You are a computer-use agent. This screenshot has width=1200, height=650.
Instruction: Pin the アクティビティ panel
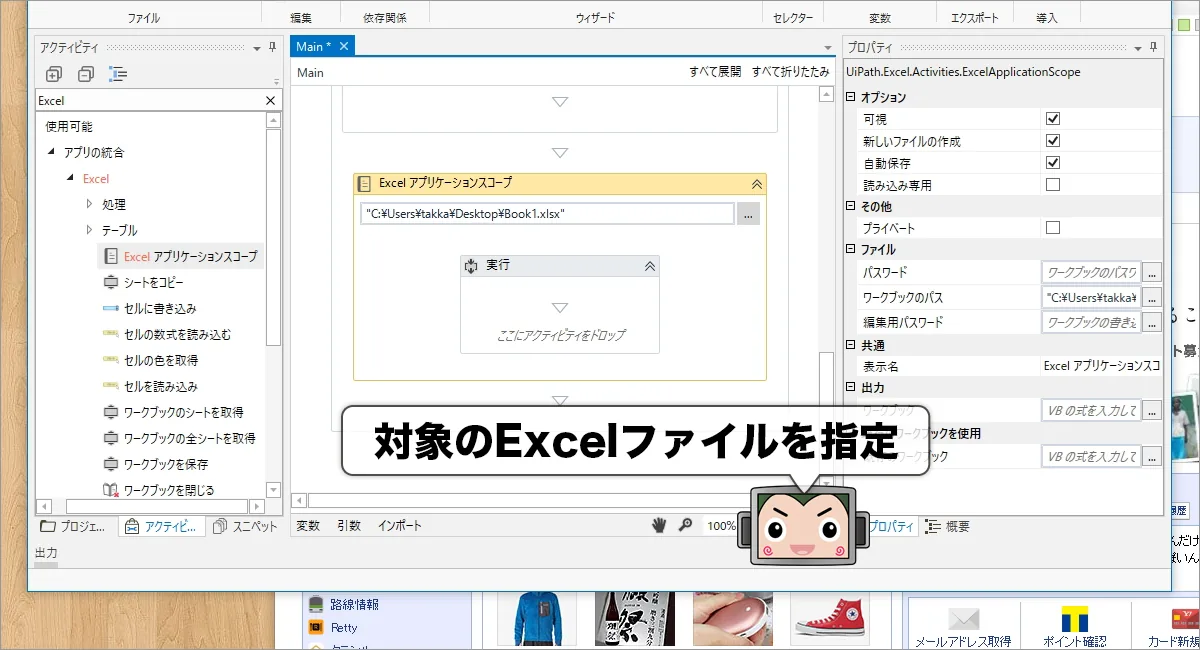(x=273, y=47)
